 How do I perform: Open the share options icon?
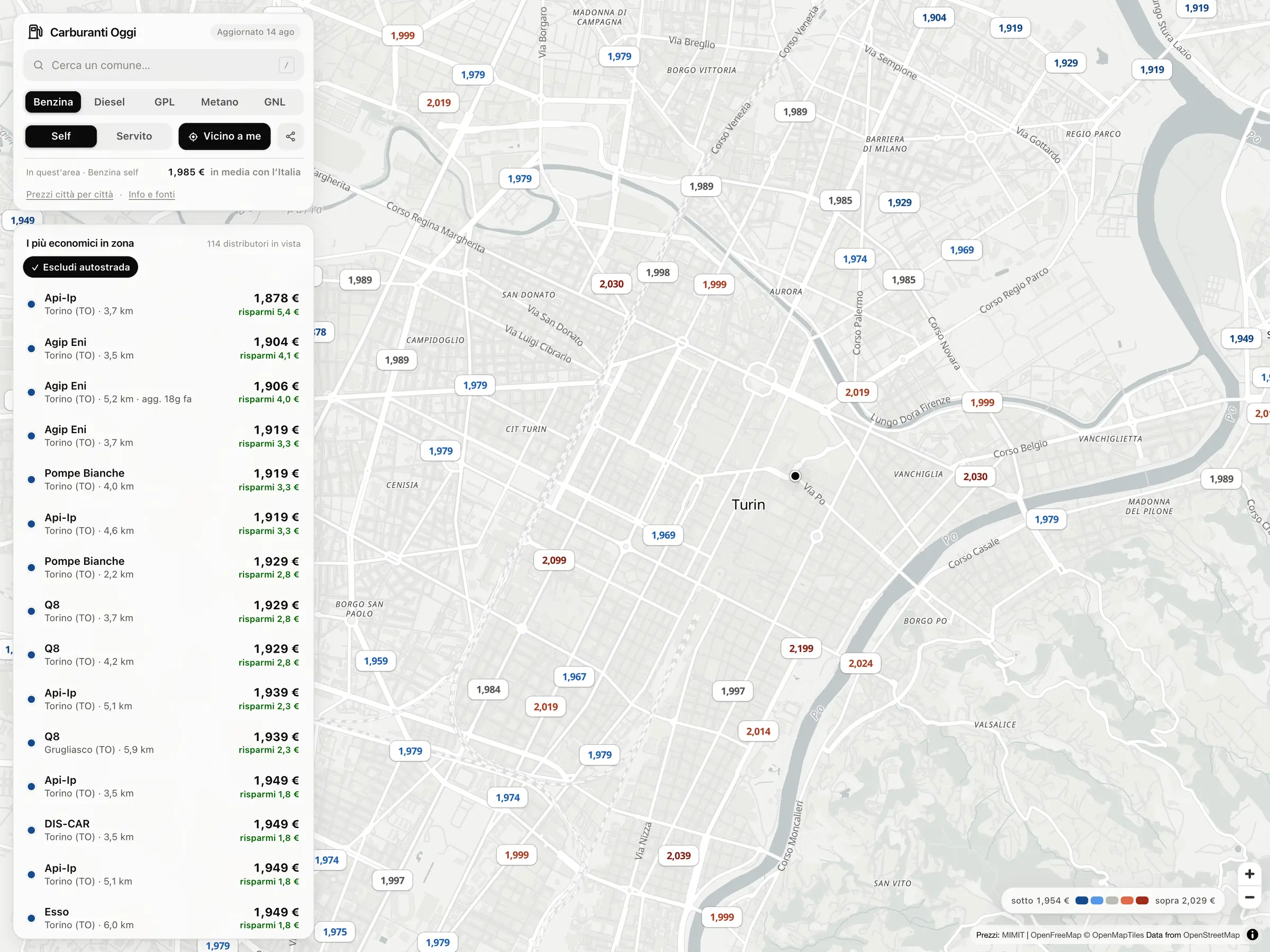[291, 136]
